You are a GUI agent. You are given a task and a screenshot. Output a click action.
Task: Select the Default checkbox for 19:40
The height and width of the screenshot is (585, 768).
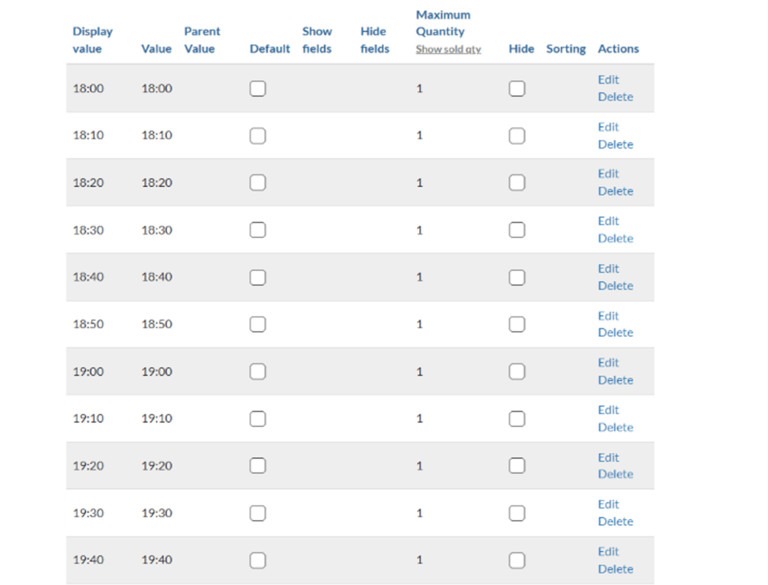coord(258,560)
